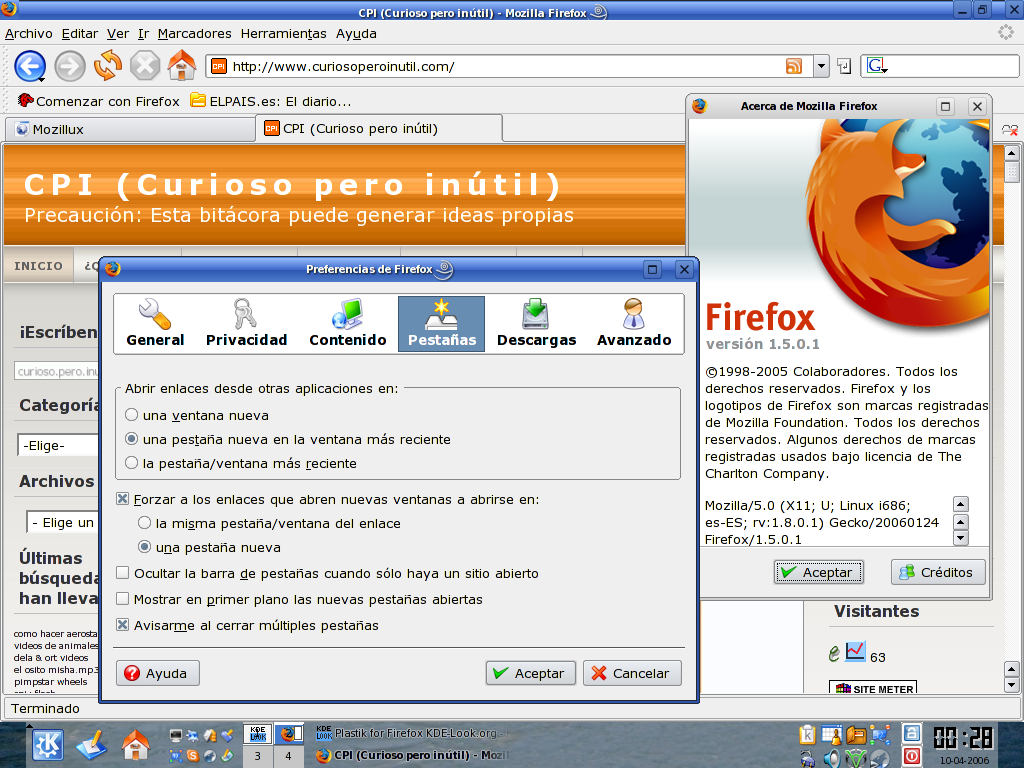Screen dimensions: 1024x768
Task: Select 'una ventana nueva' radio option
Action: click(131, 415)
